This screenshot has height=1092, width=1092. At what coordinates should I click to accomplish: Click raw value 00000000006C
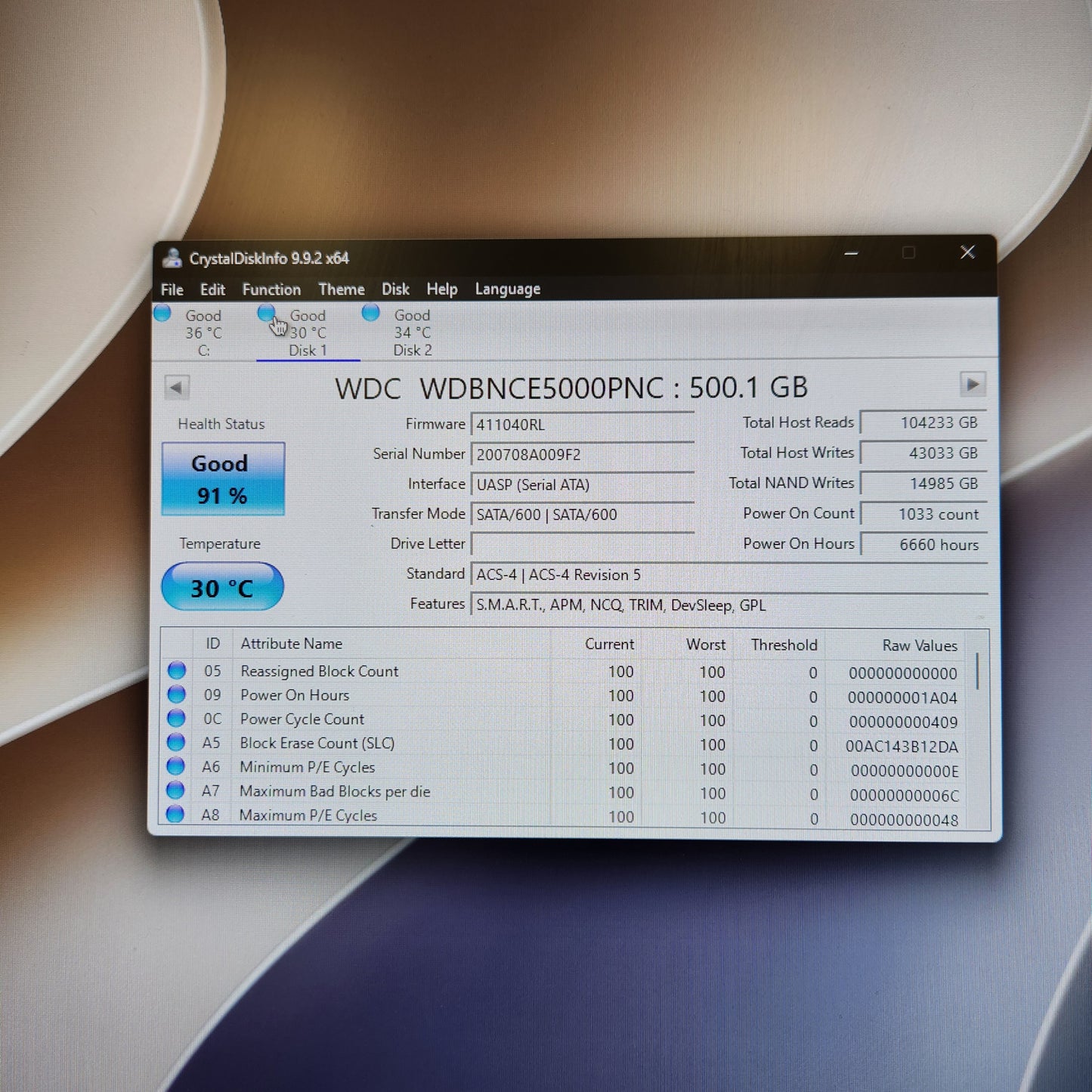(904, 795)
